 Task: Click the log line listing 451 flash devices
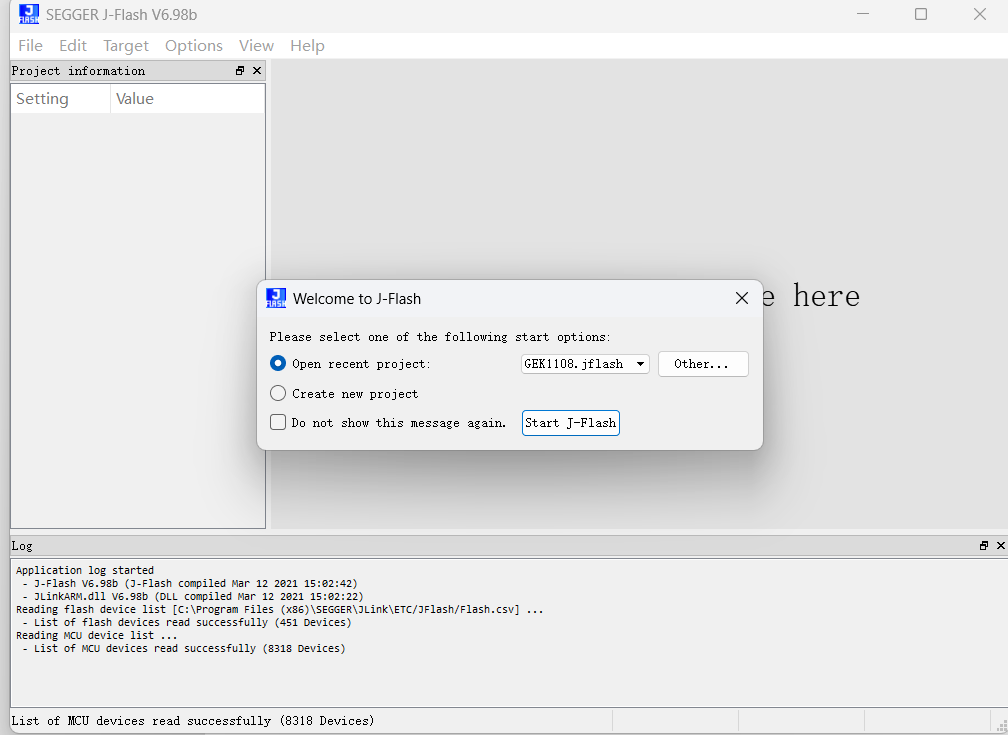coord(187,622)
